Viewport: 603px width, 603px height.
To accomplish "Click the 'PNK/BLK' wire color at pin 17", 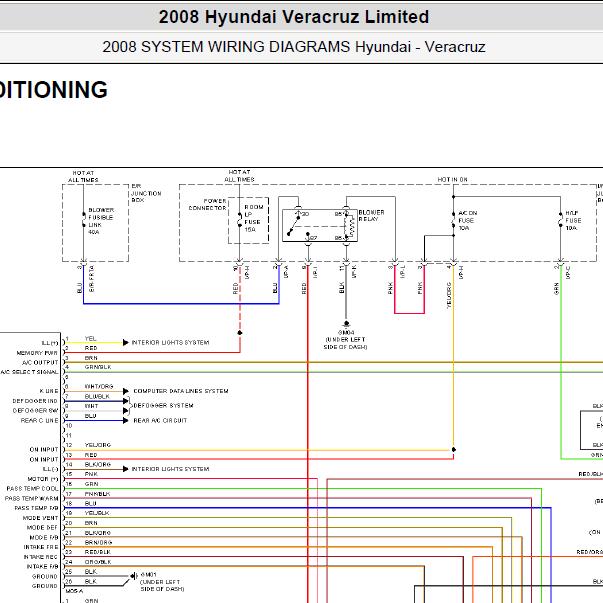I will 98,493.
